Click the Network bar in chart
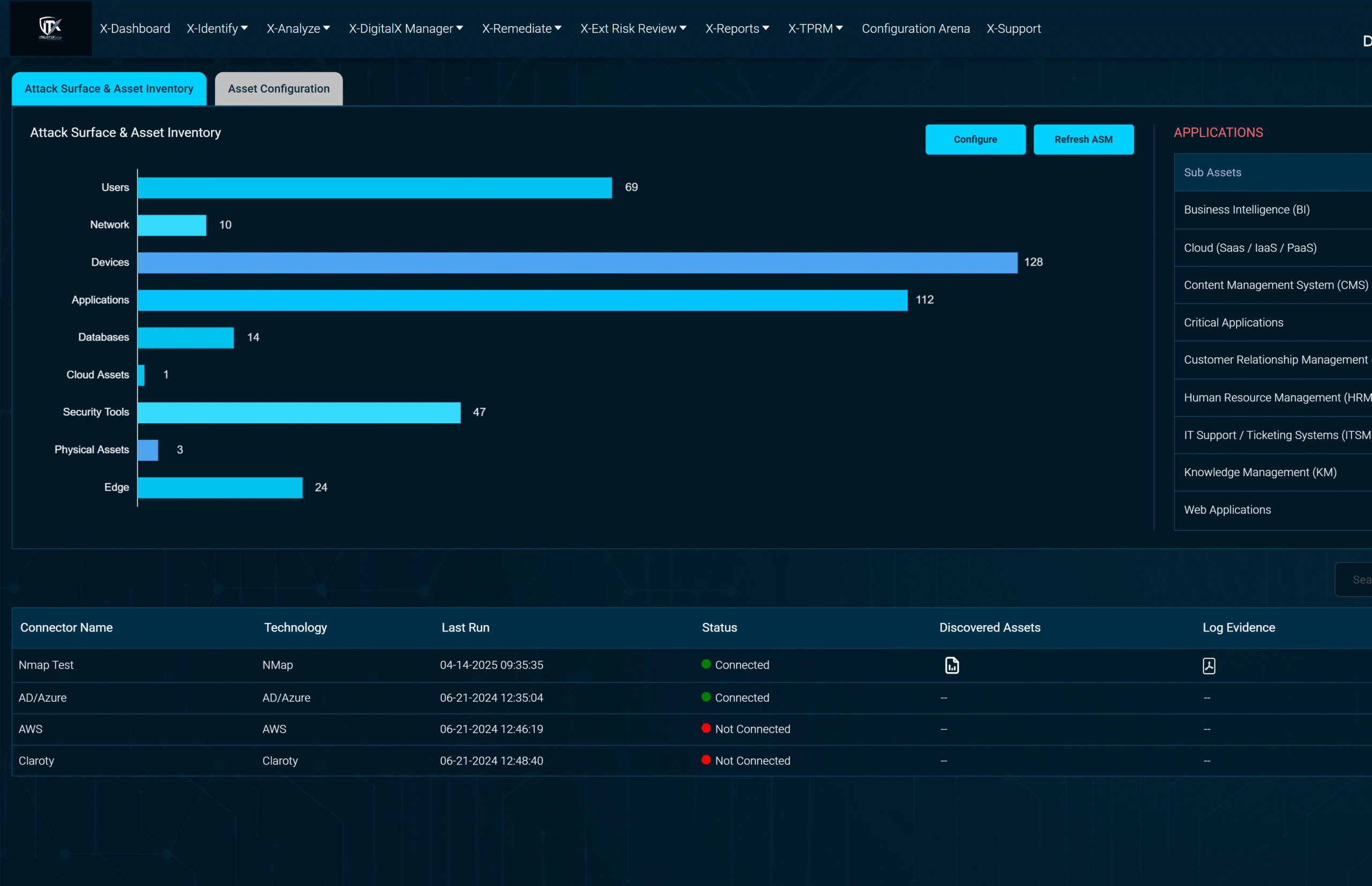This screenshot has height=886, width=1372. click(x=172, y=225)
